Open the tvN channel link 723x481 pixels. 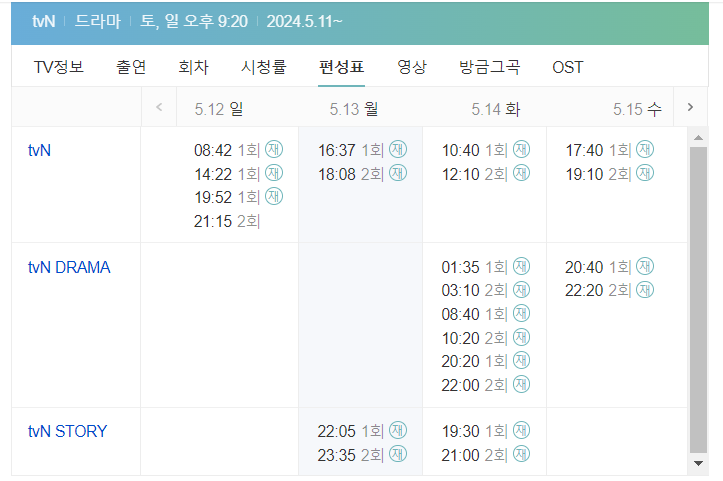pos(39,150)
